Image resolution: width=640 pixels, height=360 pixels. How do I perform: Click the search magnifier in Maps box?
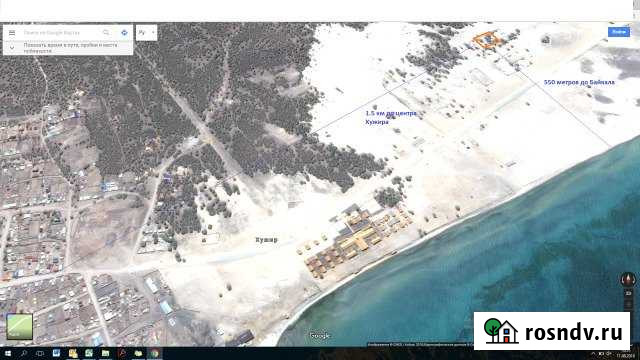[x=106, y=33]
